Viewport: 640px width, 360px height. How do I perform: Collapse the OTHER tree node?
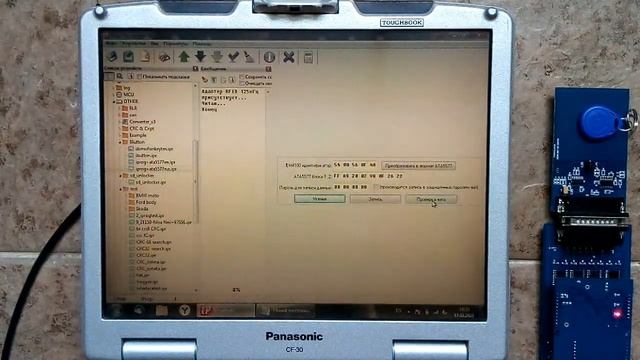pyautogui.click(x=114, y=101)
